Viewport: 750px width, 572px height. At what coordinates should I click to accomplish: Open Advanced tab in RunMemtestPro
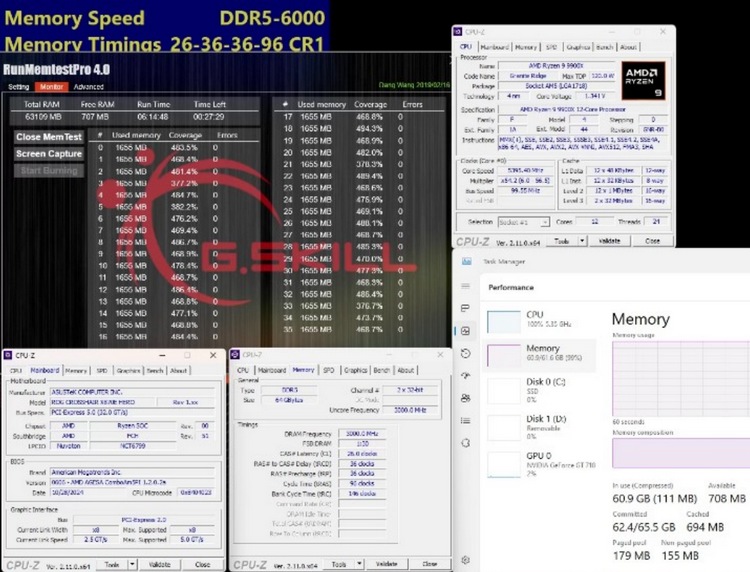coord(88,87)
